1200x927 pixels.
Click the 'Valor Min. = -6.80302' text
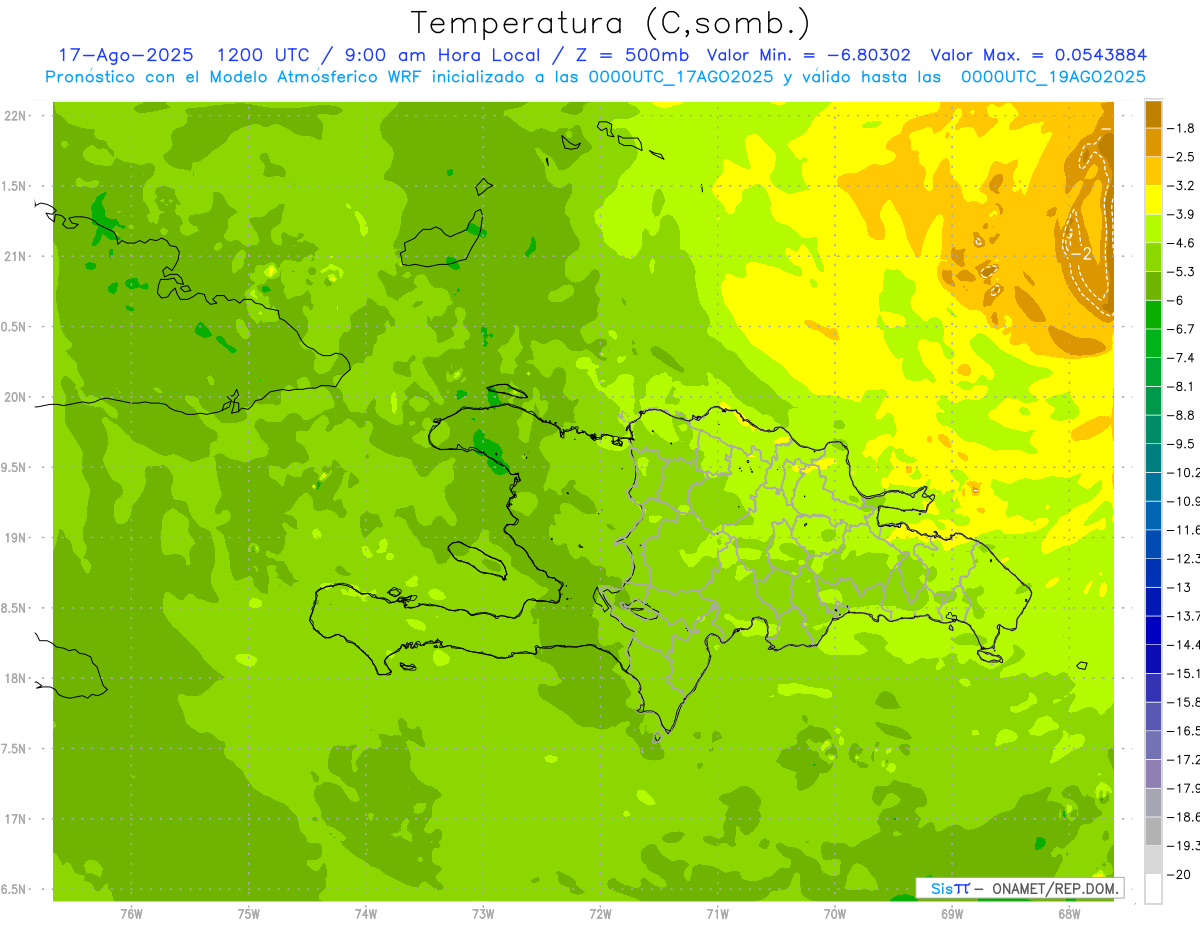coord(808,55)
